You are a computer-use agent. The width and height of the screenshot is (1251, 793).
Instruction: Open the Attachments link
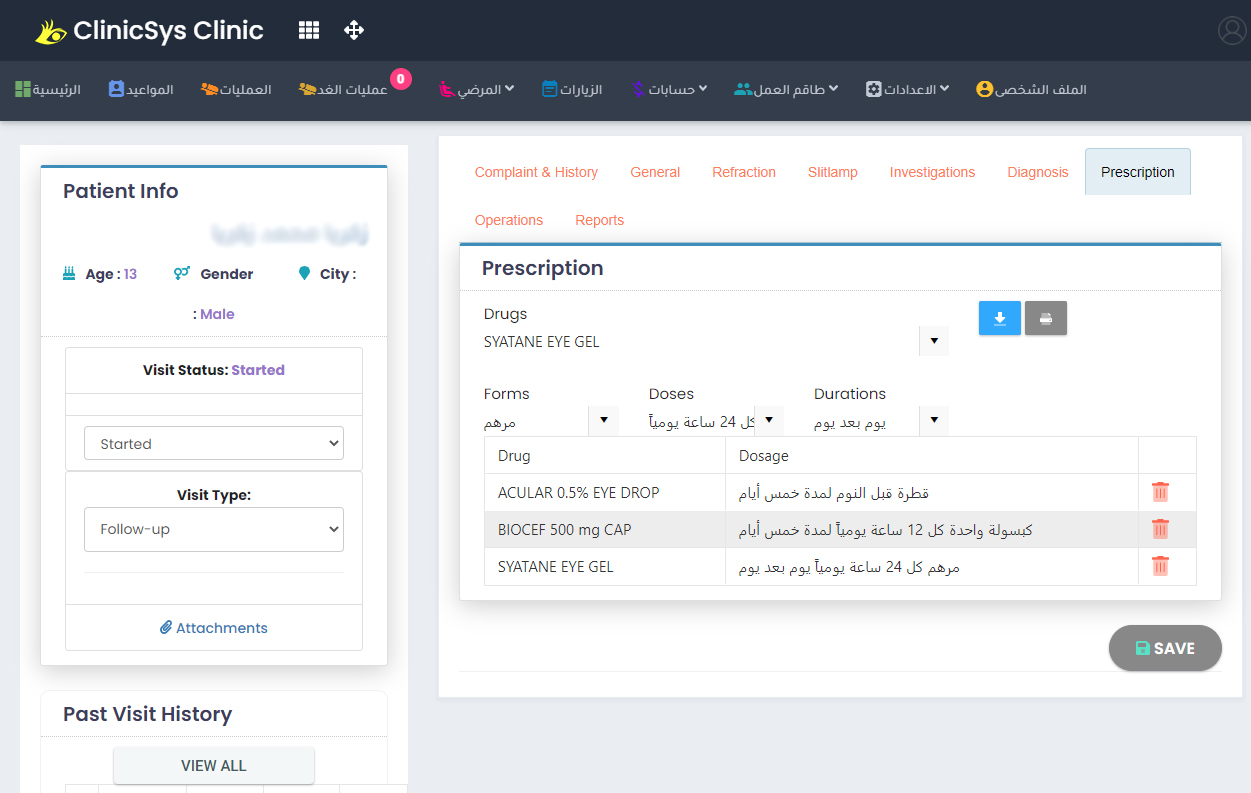click(x=214, y=628)
